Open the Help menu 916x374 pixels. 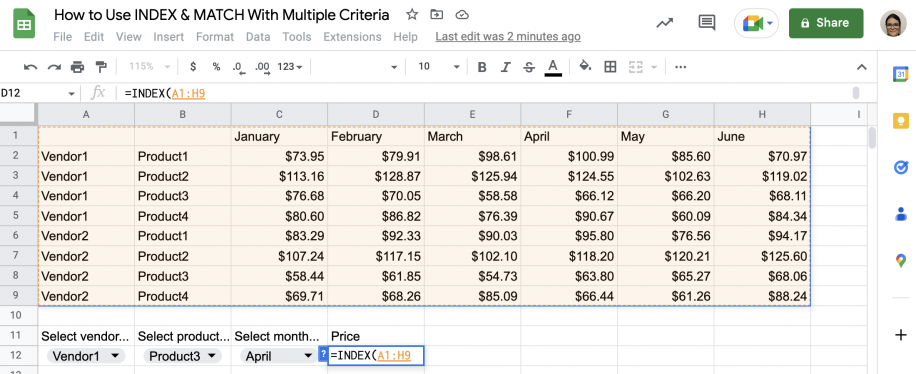pos(405,37)
